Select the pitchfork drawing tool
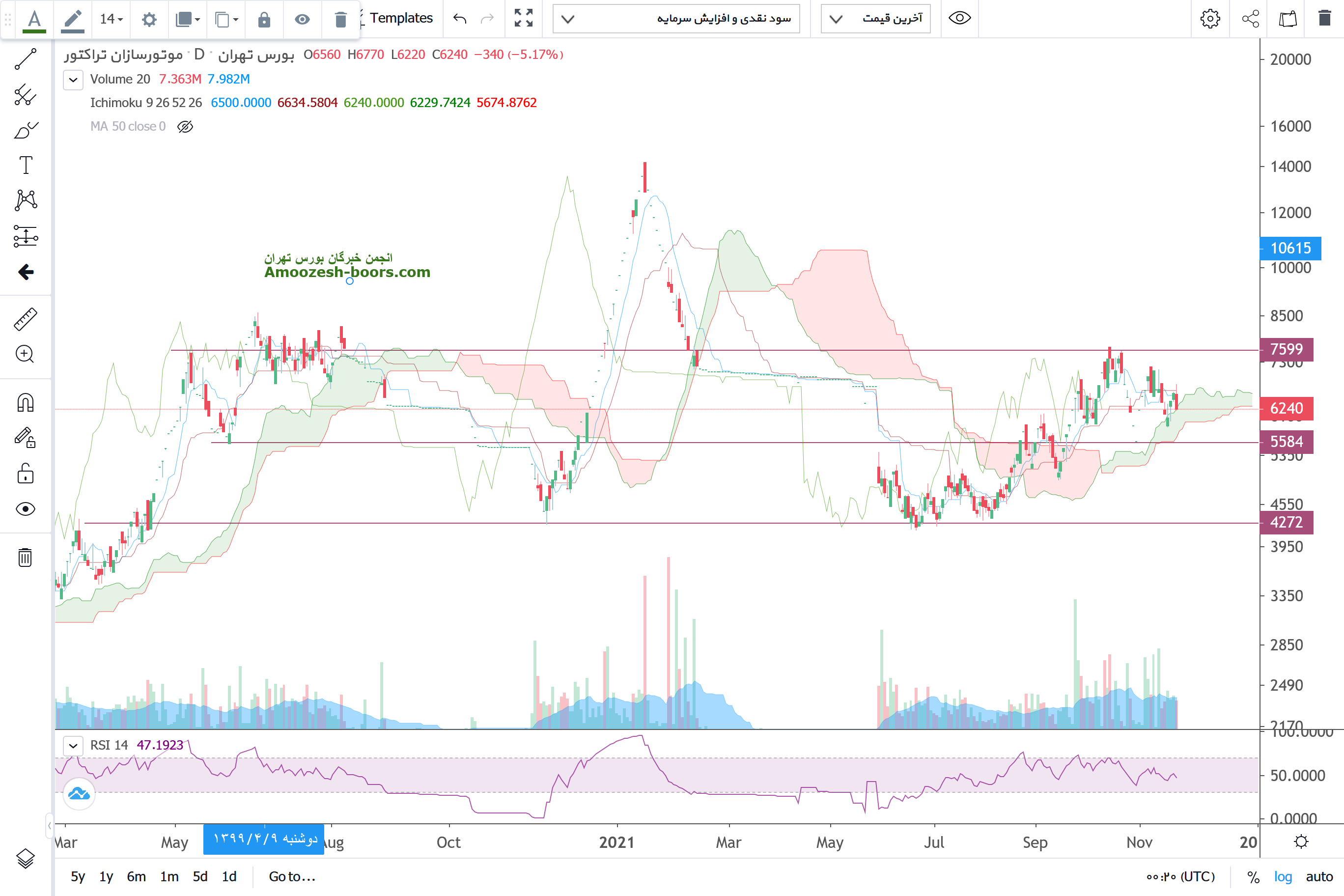1344x896 pixels. pyautogui.click(x=25, y=95)
